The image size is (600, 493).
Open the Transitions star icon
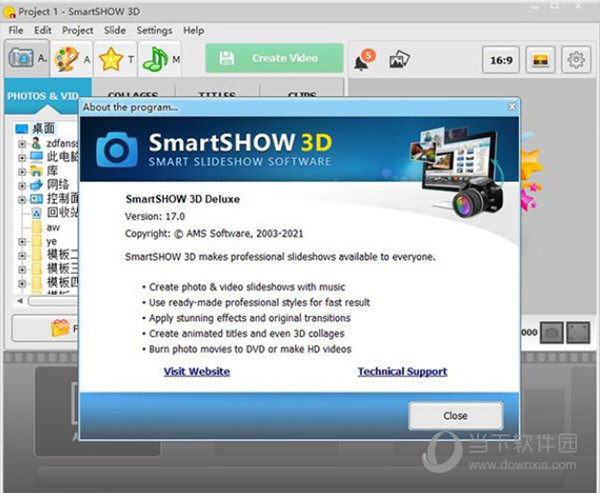pyautogui.click(x=111, y=59)
